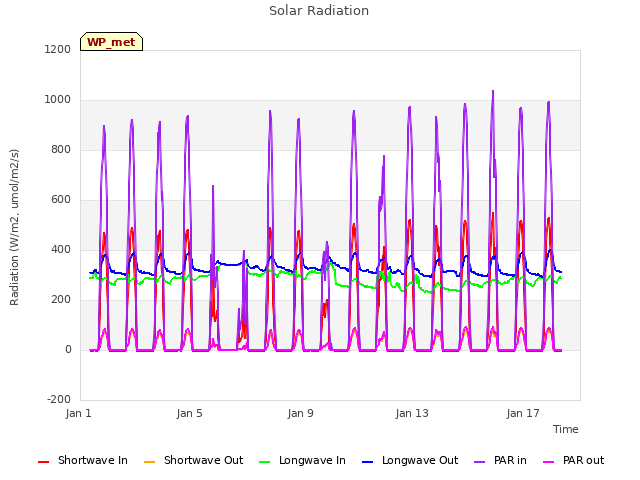This screenshot has height=480, width=640.
Task: Click the green Longwave In color marker
Action: click(x=265, y=462)
